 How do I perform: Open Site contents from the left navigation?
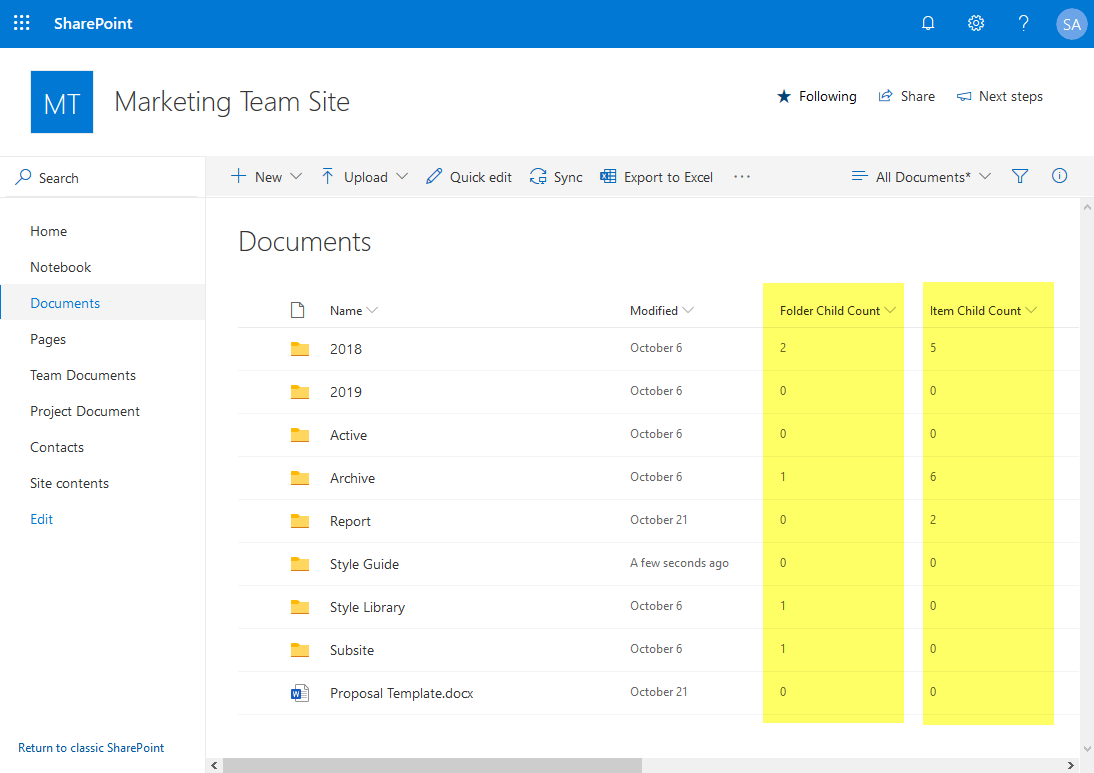[x=69, y=482]
